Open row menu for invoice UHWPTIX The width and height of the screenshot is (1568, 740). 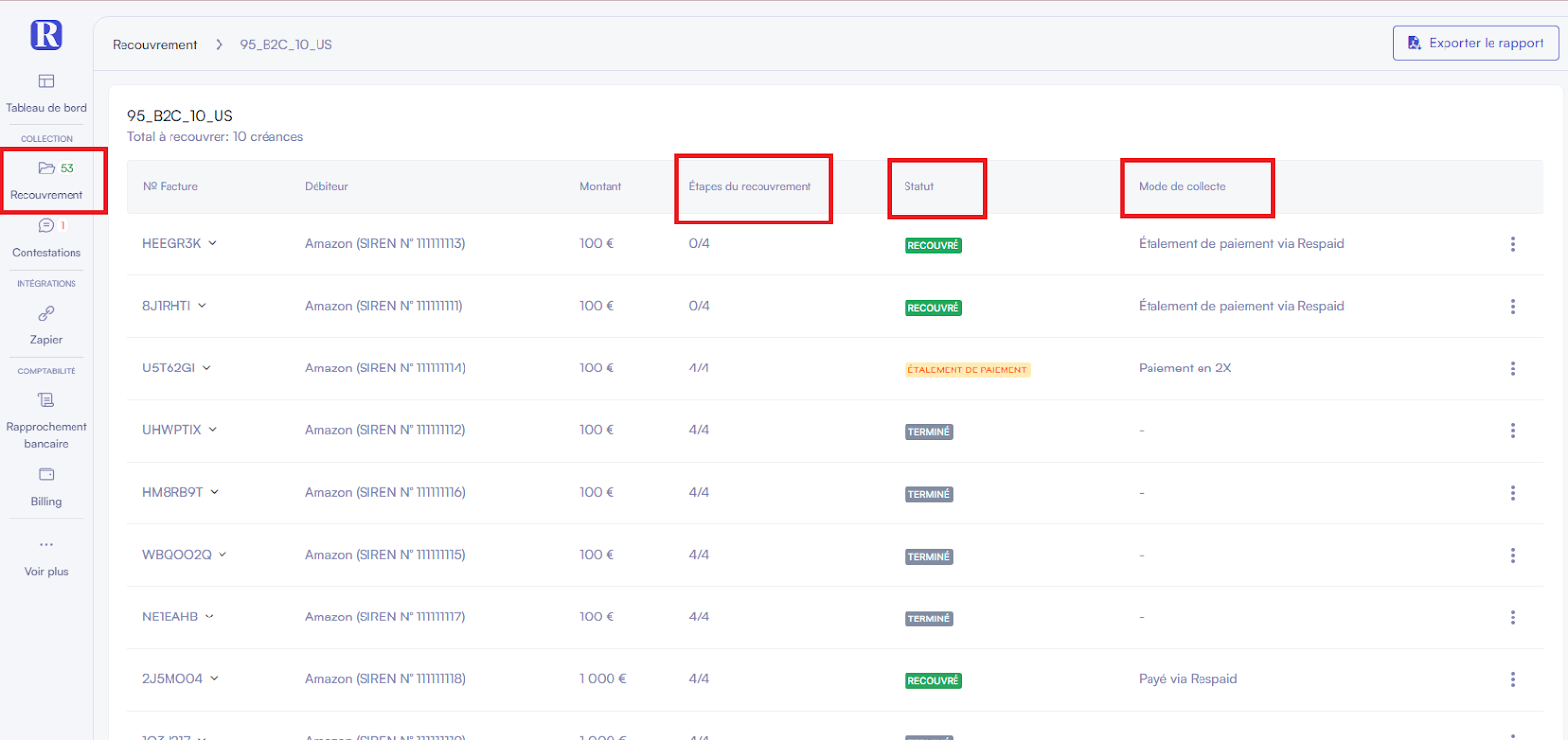click(x=1513, y=430)
